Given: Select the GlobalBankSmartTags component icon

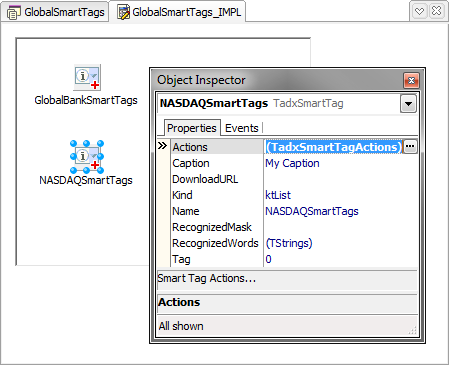Looking at the screenshot, I should tap(87, 78).
